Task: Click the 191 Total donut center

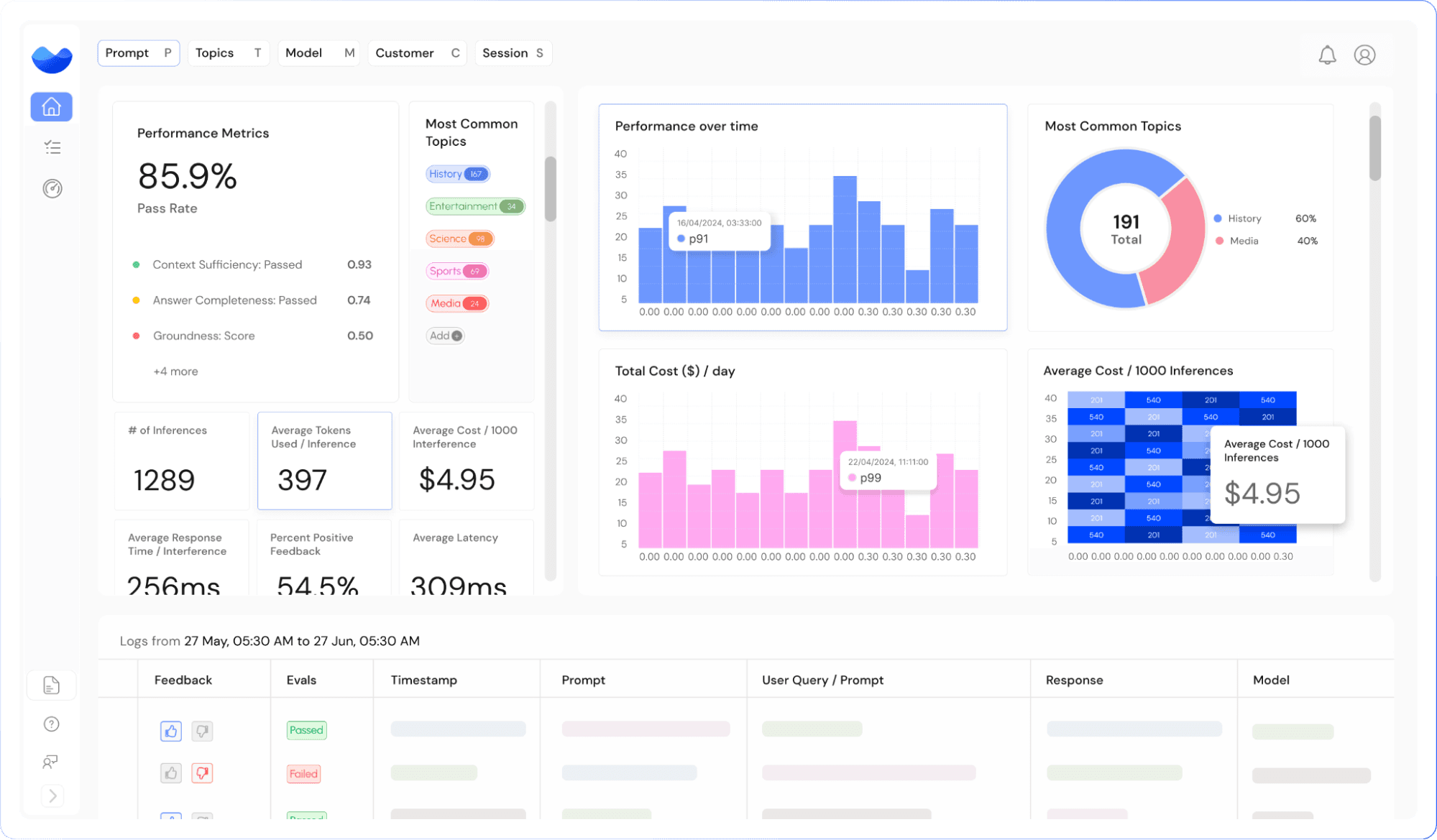Action: [x=1126, y=229]
